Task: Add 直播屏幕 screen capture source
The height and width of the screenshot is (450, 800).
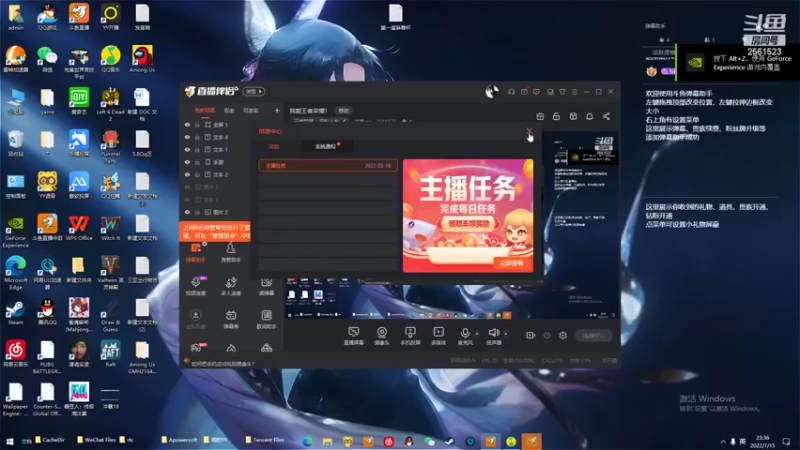Action: click(x=353, y=336)
